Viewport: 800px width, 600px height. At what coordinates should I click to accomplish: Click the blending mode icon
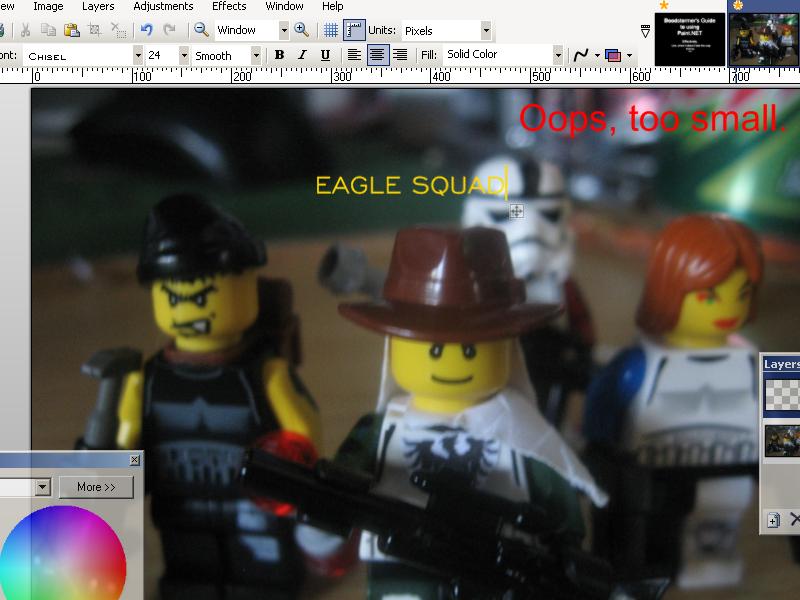tap(613, 55)
